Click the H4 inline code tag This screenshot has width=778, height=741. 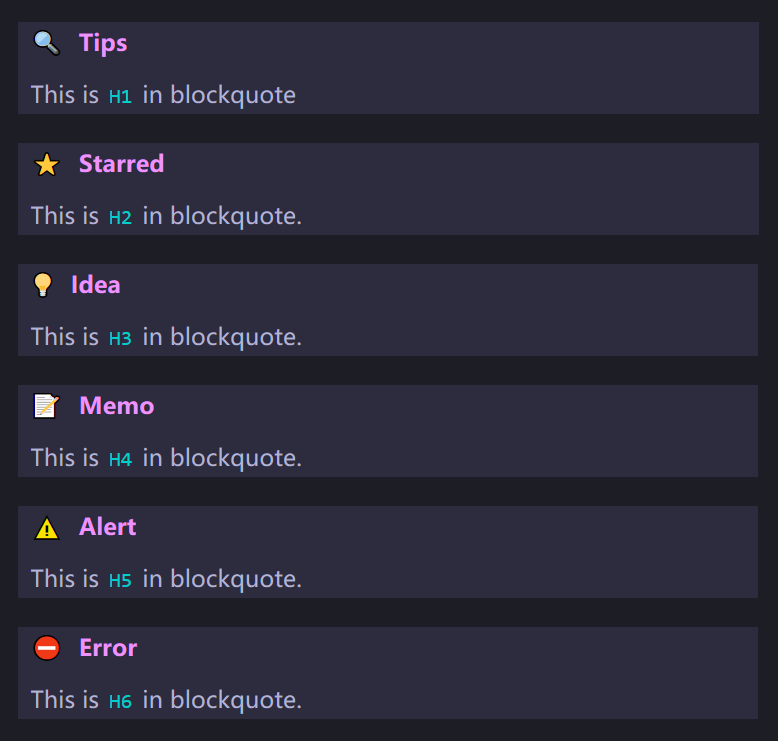pos(120,460)
